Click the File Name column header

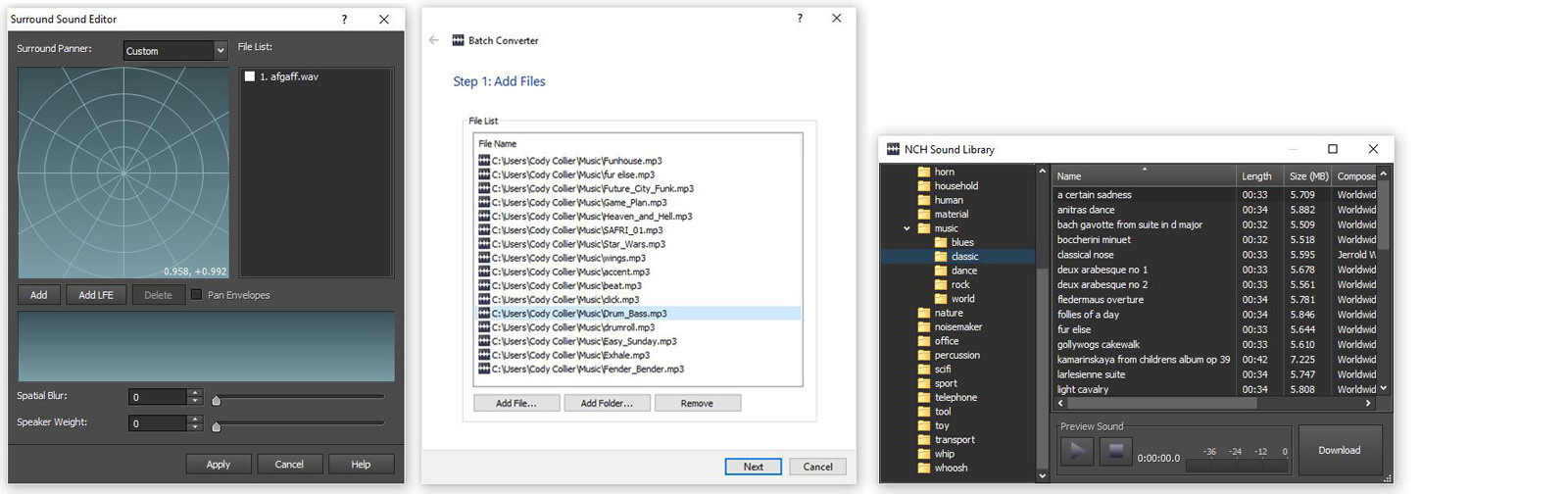637,143
